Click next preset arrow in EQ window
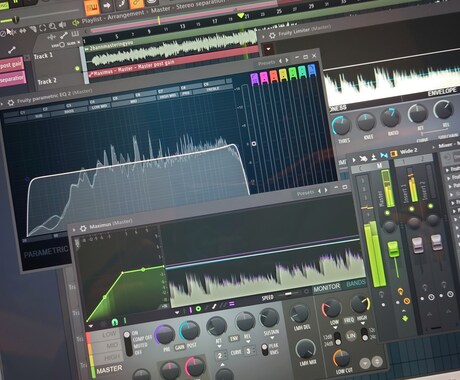Screen dimensions: 460x380 coord(287,60)
